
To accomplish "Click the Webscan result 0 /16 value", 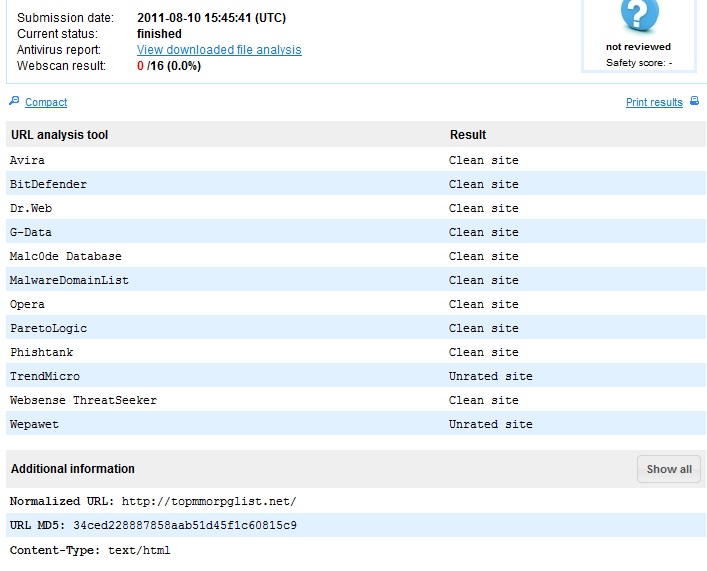I will click(169, 66).
